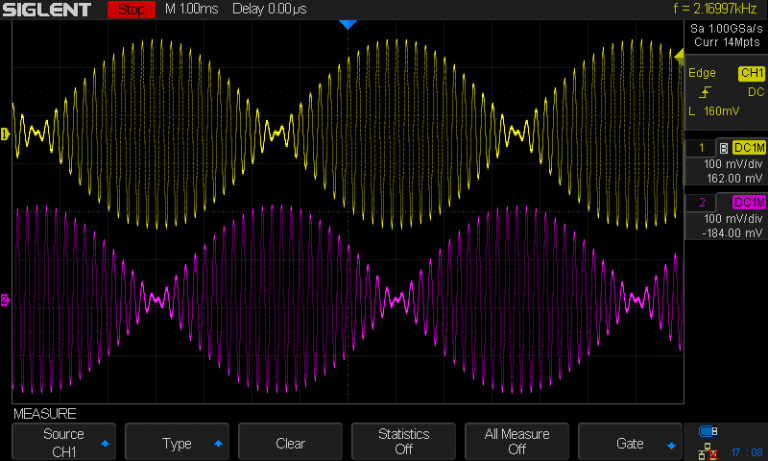Click the channel 2 ground marker

pos(5,300)
